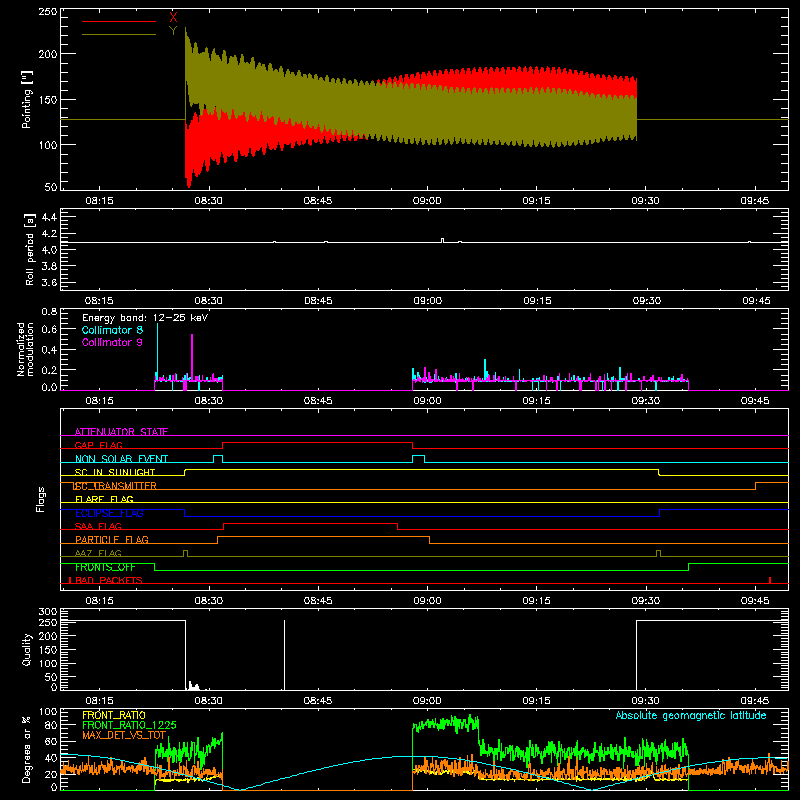Click the 250 value on the Pointing axis
Screen dimensions: 800x800
(48, 12)
